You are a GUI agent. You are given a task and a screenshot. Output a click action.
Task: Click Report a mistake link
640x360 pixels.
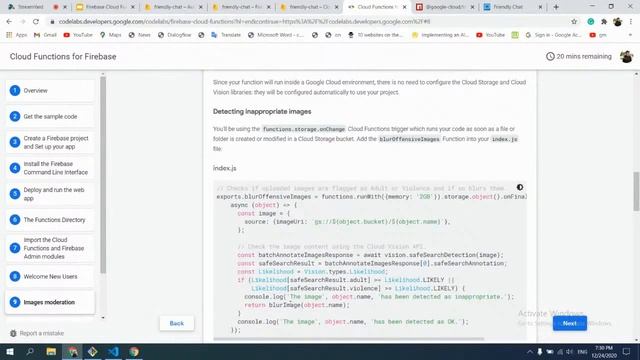[x=37, y=333]
